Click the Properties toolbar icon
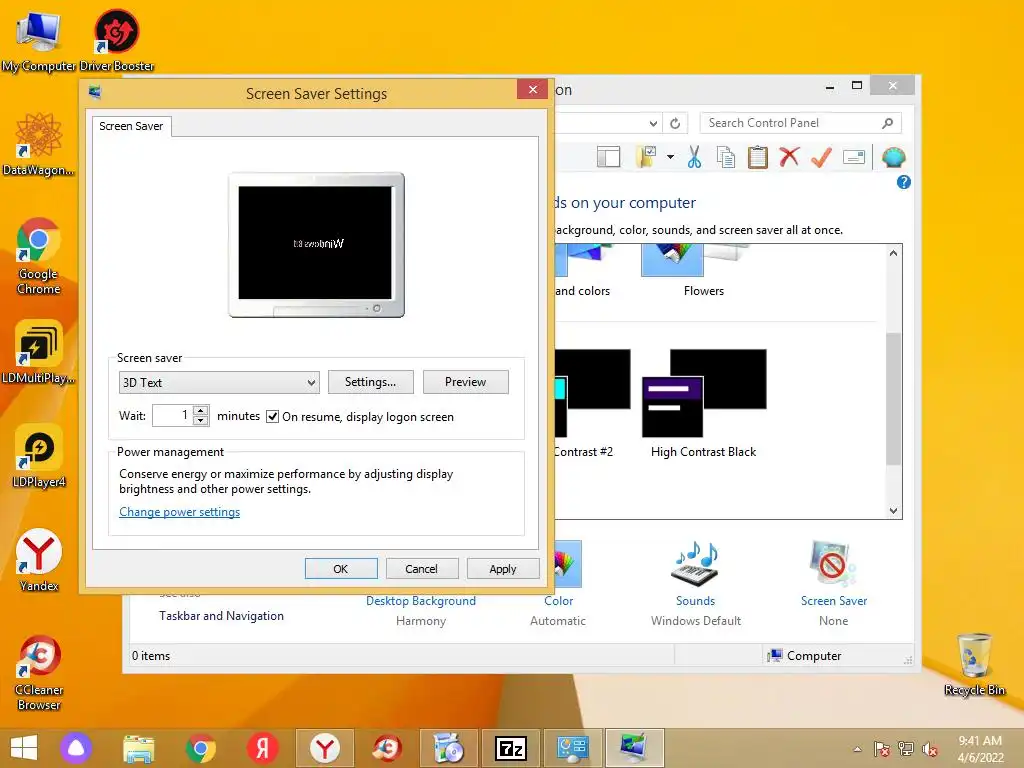The width and height of the screenshot is (1024, 768). (x=854, y=157)
